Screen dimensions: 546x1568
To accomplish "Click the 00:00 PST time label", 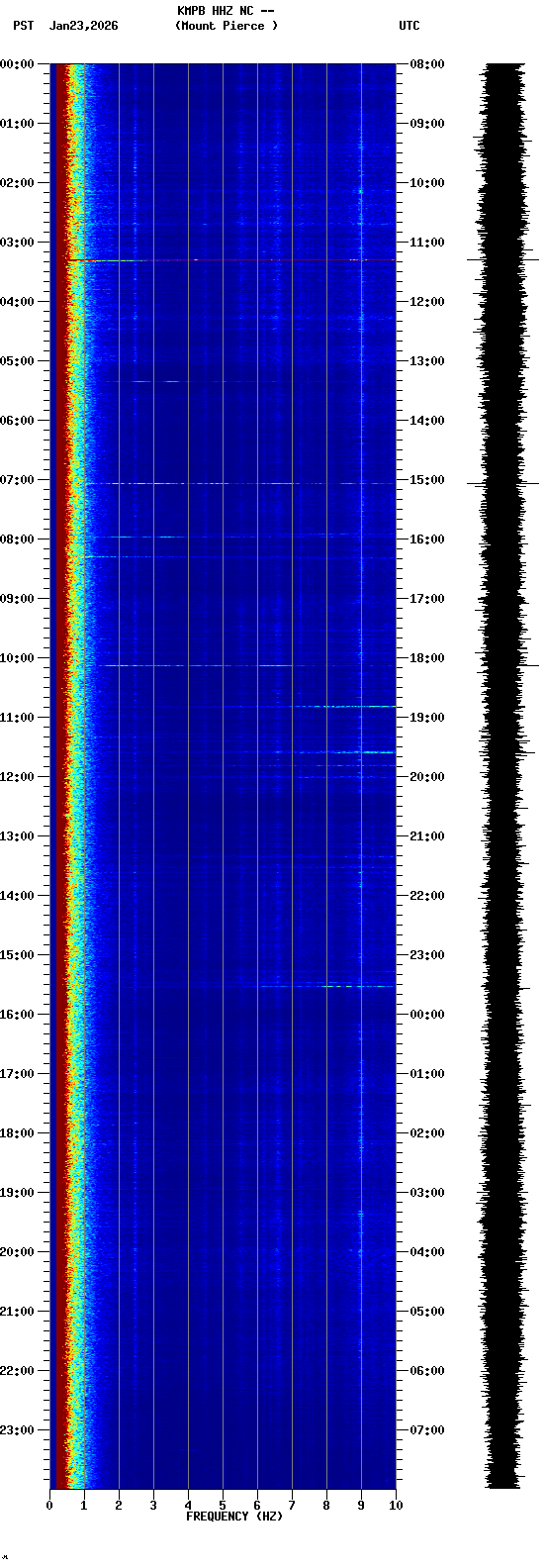I will pyautogui.click(x=18, y=64).
